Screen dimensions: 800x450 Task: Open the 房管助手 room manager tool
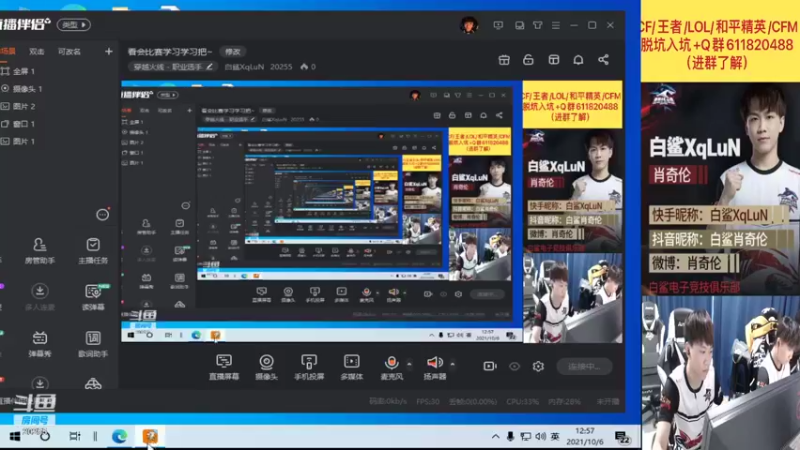point(40,251)
